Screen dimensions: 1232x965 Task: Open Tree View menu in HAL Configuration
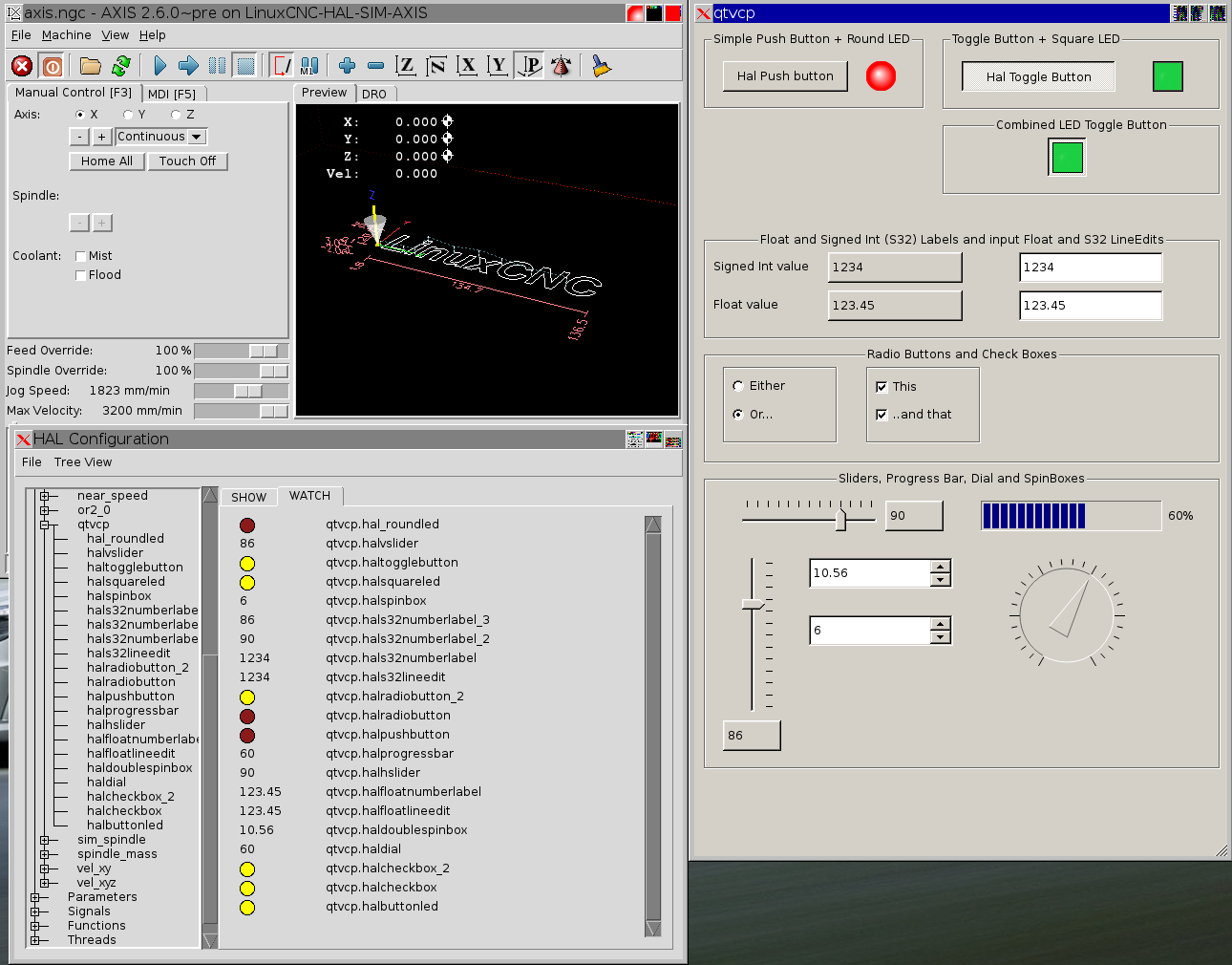[x=83, y=462]
